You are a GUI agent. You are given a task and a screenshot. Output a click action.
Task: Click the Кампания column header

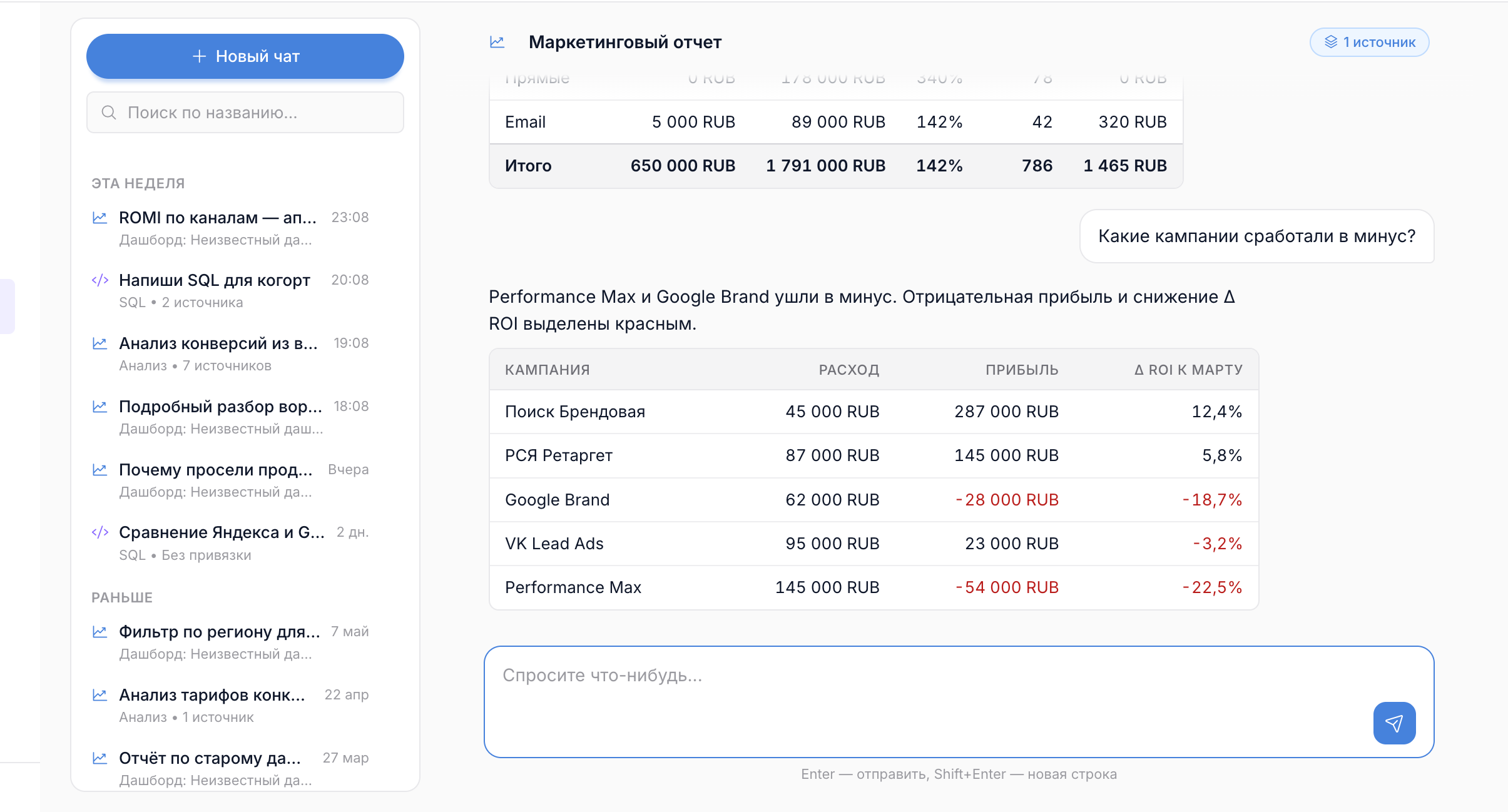548,370
